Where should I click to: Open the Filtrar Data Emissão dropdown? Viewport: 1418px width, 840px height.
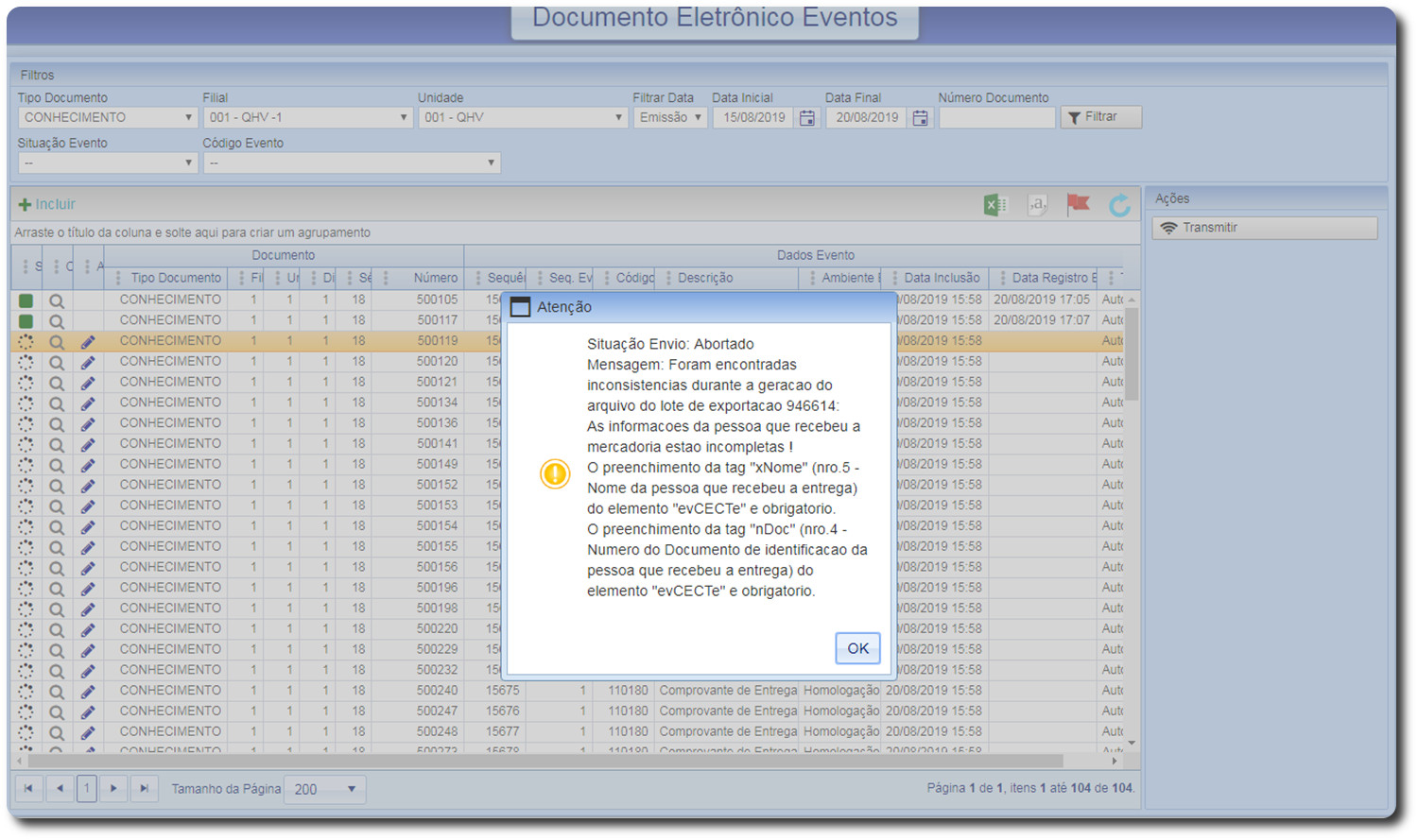click(698, 118)
